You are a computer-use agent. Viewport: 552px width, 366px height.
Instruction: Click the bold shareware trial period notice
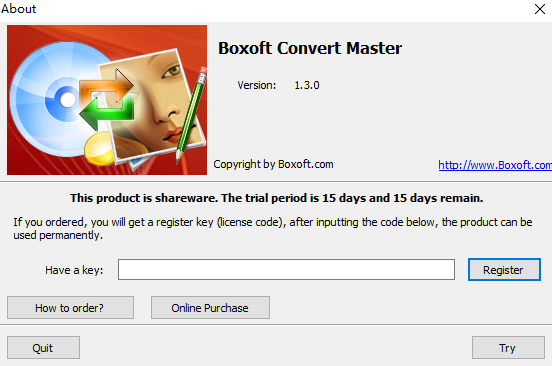pyautogui.click(x=276, y=198)
